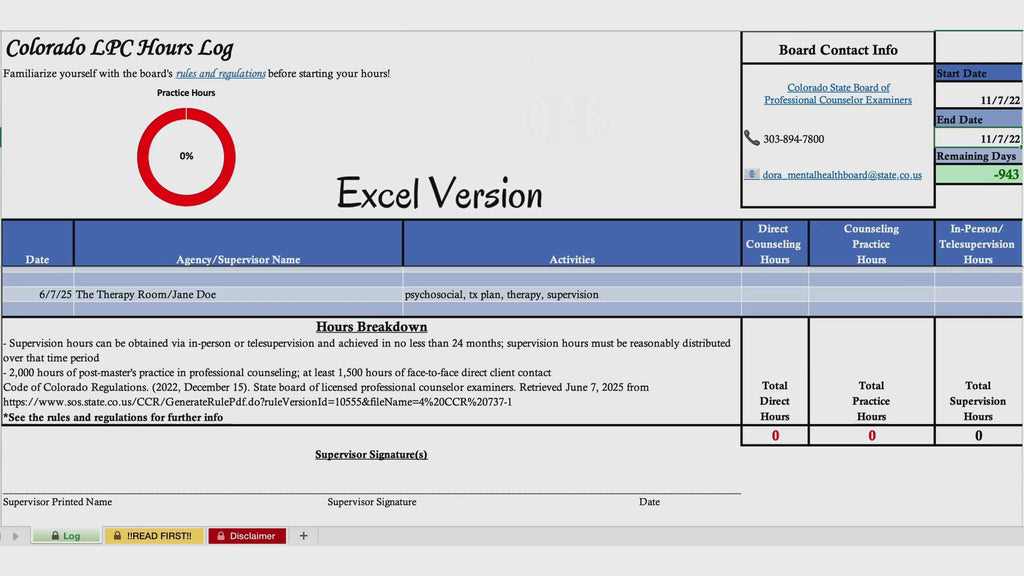Select the End Date value cell

[x=978, y=138]
